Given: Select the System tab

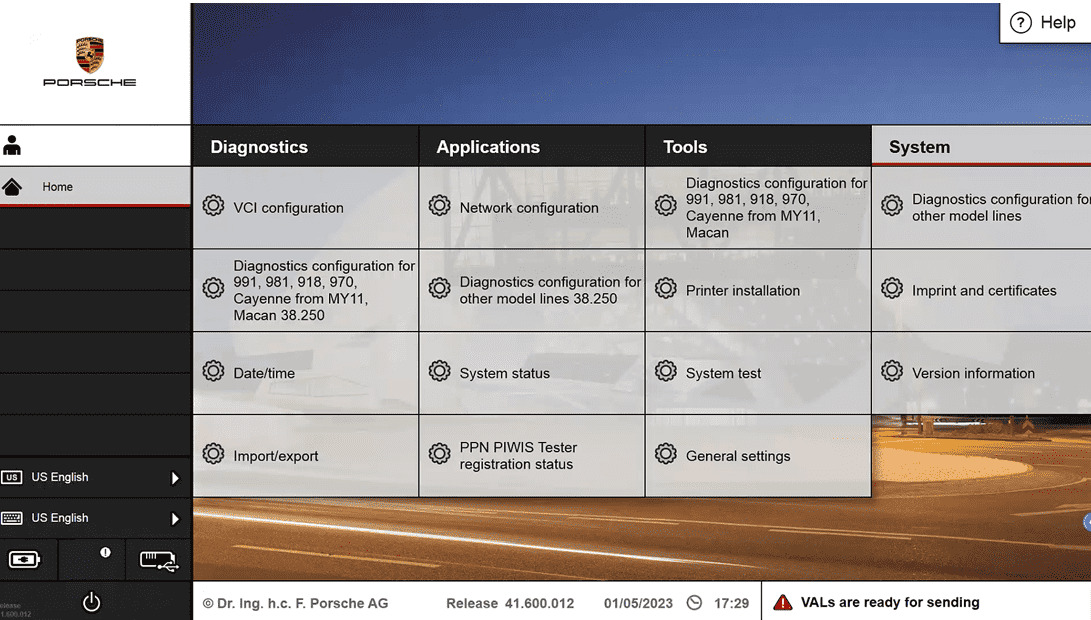Looking at the screenshot, I should pos(981,146).
